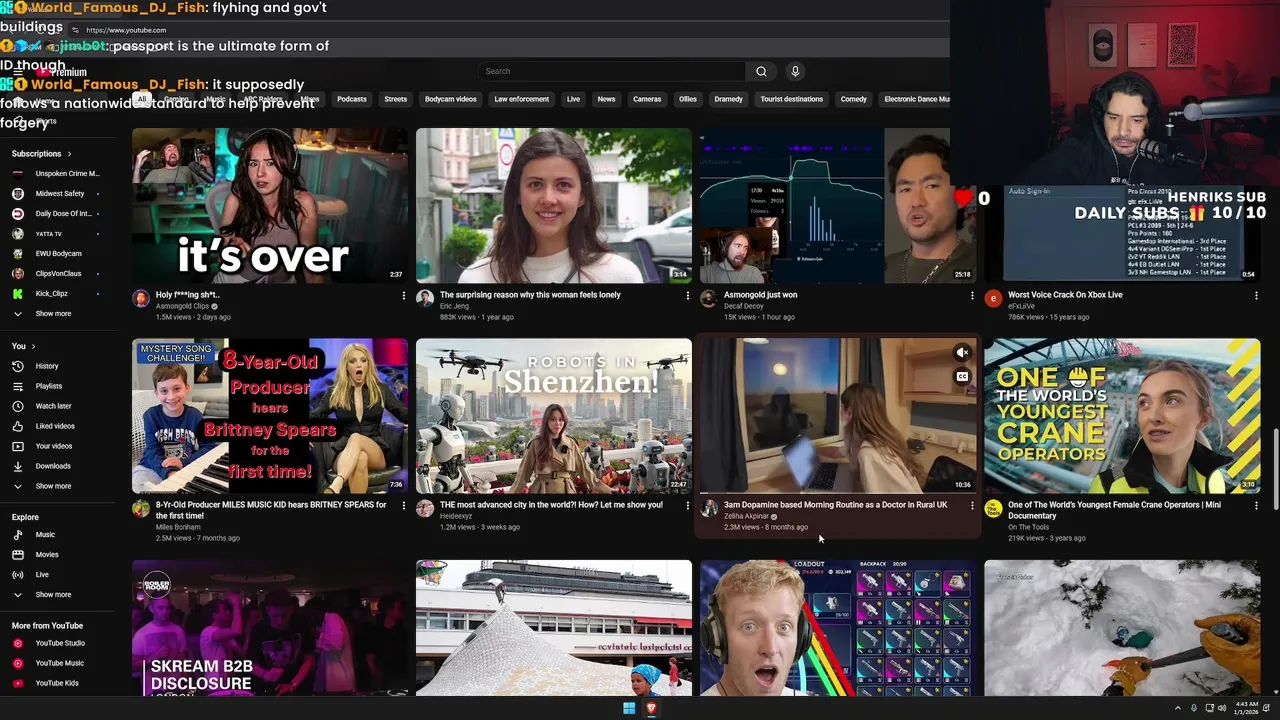This screenshot has width=1280, height=720.
Task: Select the Law enforcement filter chip
Action: point(521,99)
